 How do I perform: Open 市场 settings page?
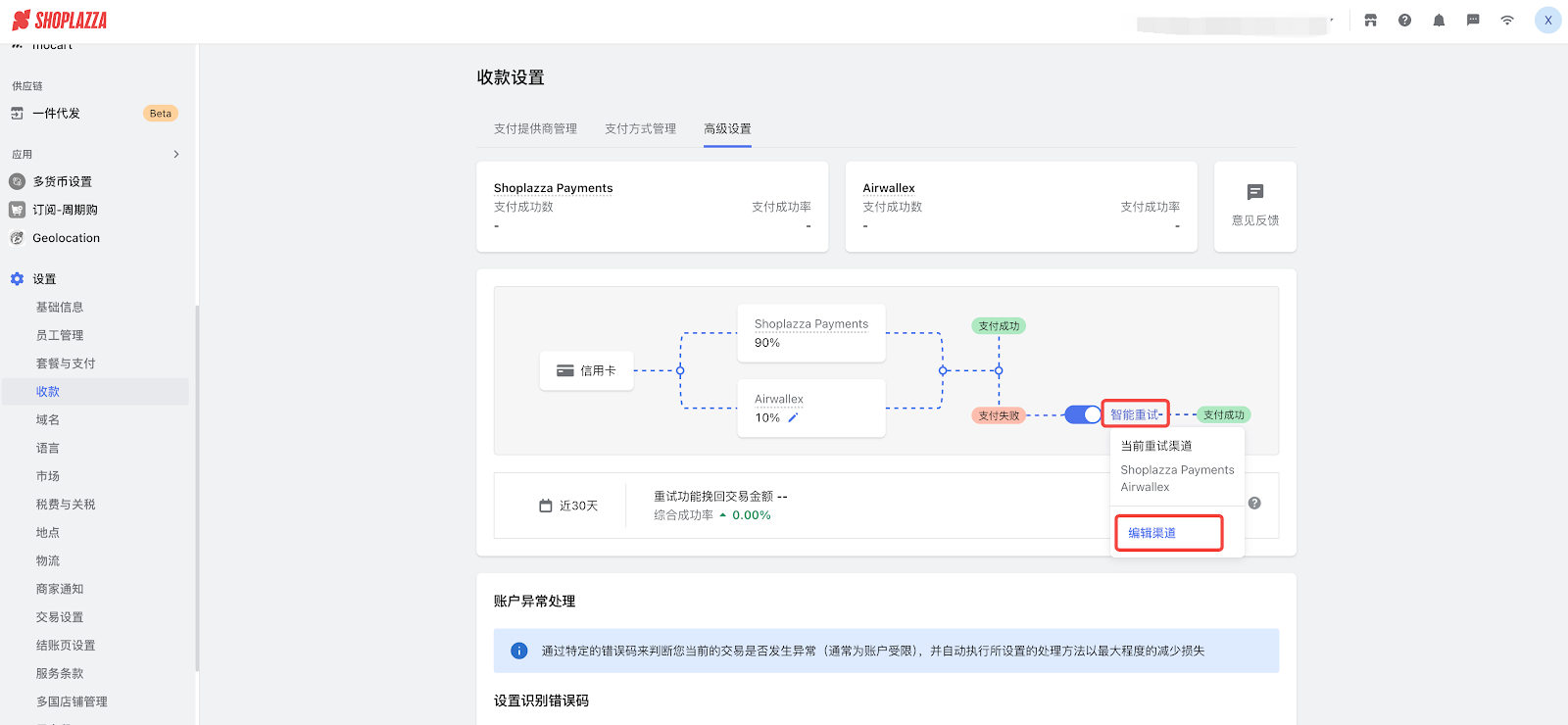[48, 476]
